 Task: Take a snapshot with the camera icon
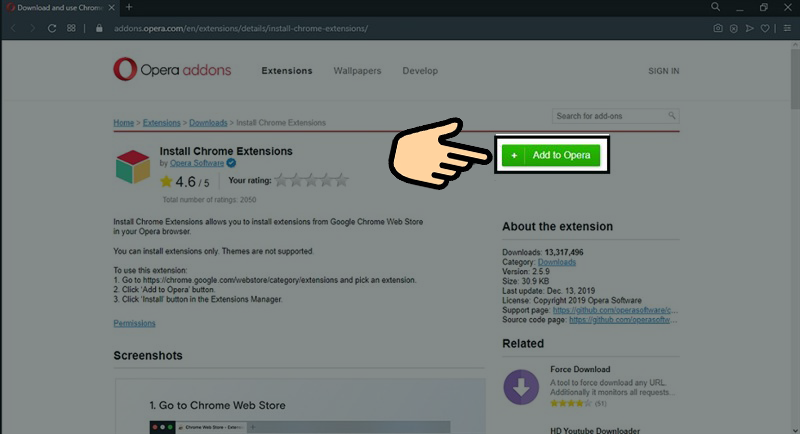pyautogui.click(x=718, y=29)
